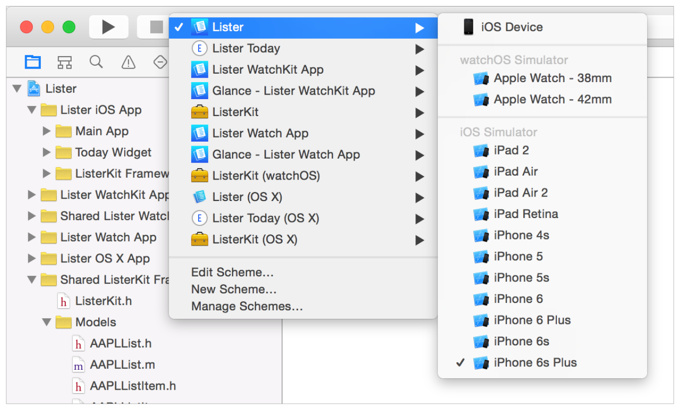680x410 pixels.
Task: Select the ListerKit.h header file
Action: [x=95, y=301]
